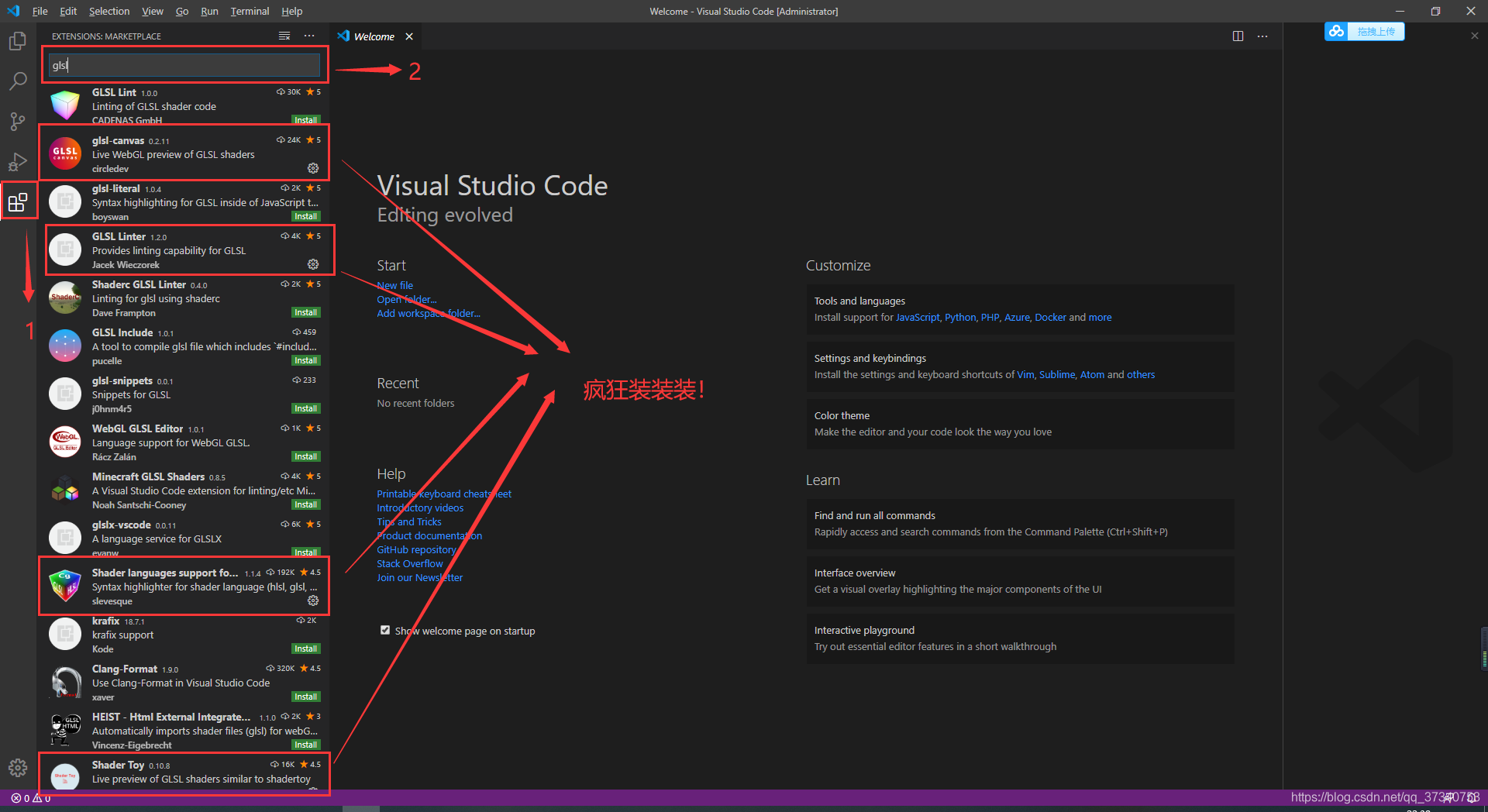Image resolution: width=1488 pixels, height=812 pixels.
Task: Open the Help menu
Action: [x=292, y=11]
